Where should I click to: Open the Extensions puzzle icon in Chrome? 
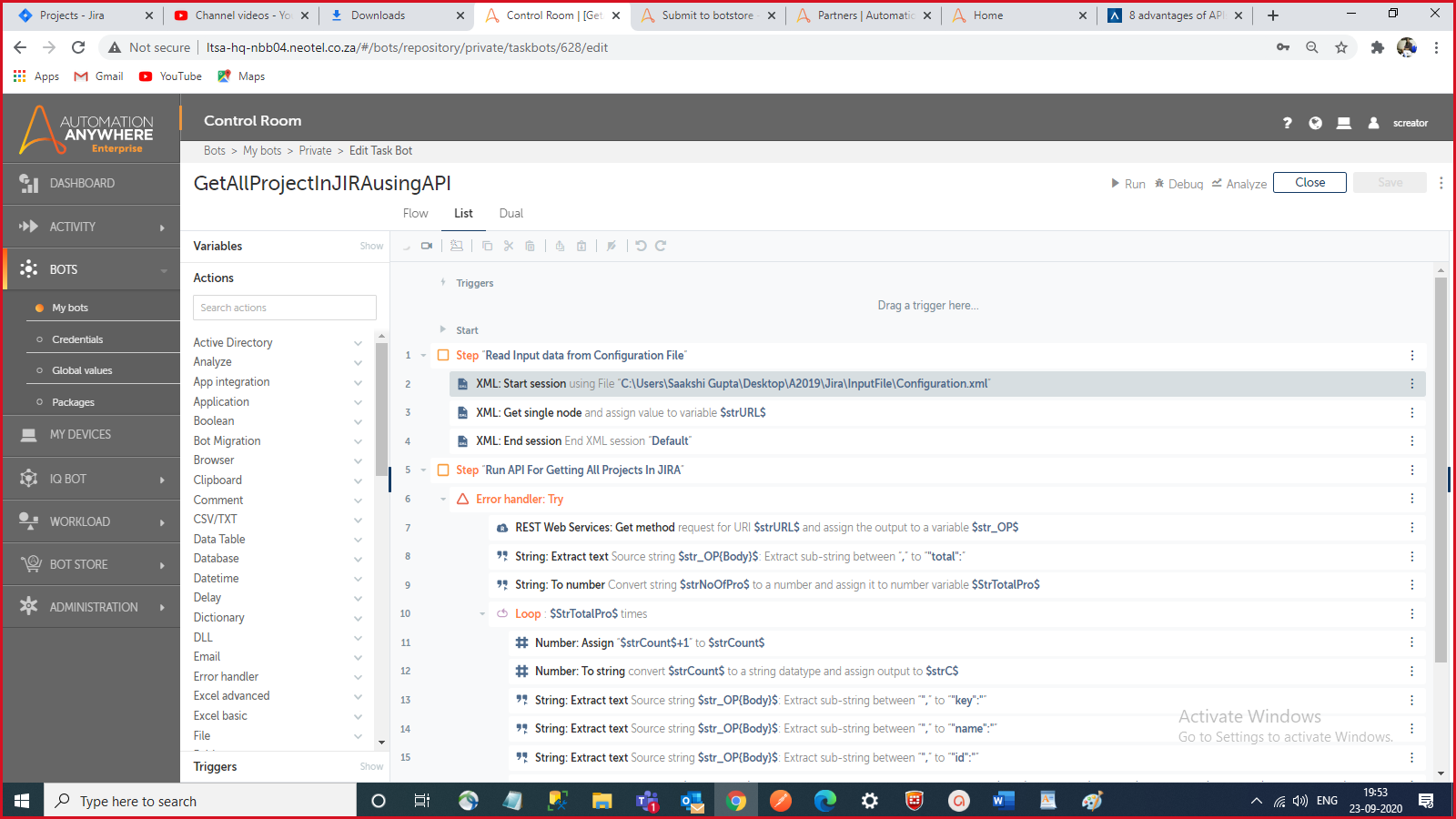click(x=1377, y=47)
